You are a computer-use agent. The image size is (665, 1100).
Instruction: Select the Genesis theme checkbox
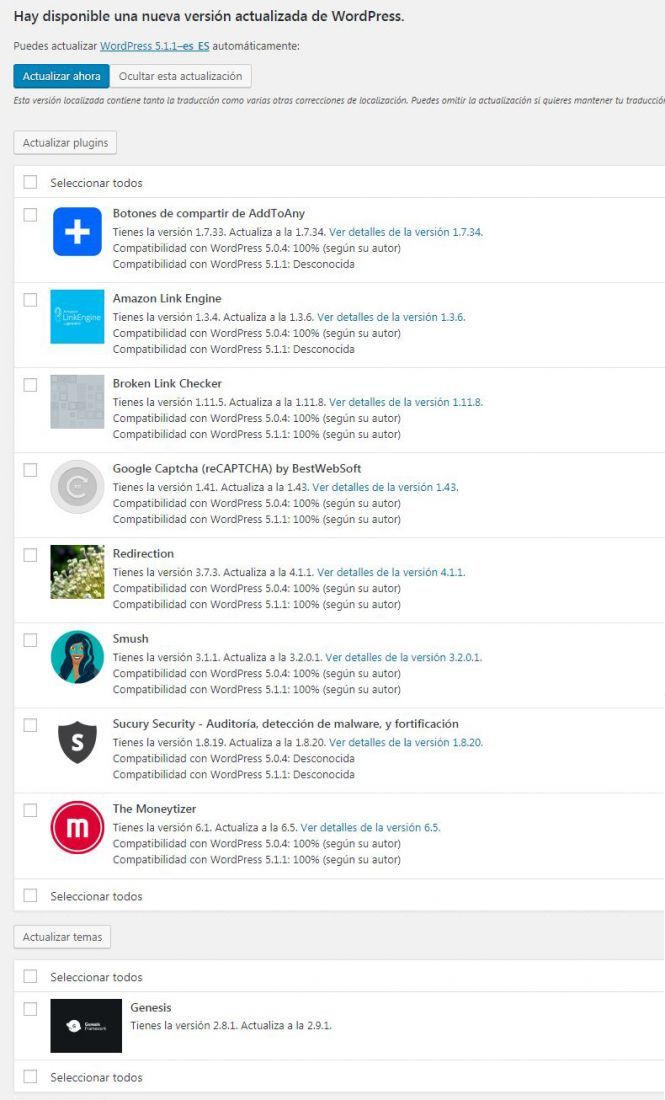click(x=30, y=1009)
